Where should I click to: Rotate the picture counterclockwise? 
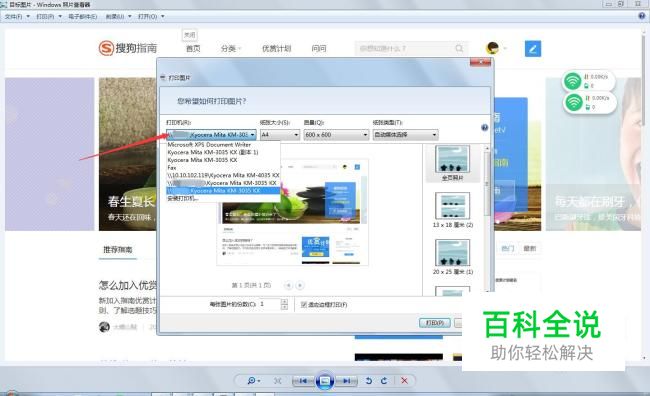tap(369, 381)
